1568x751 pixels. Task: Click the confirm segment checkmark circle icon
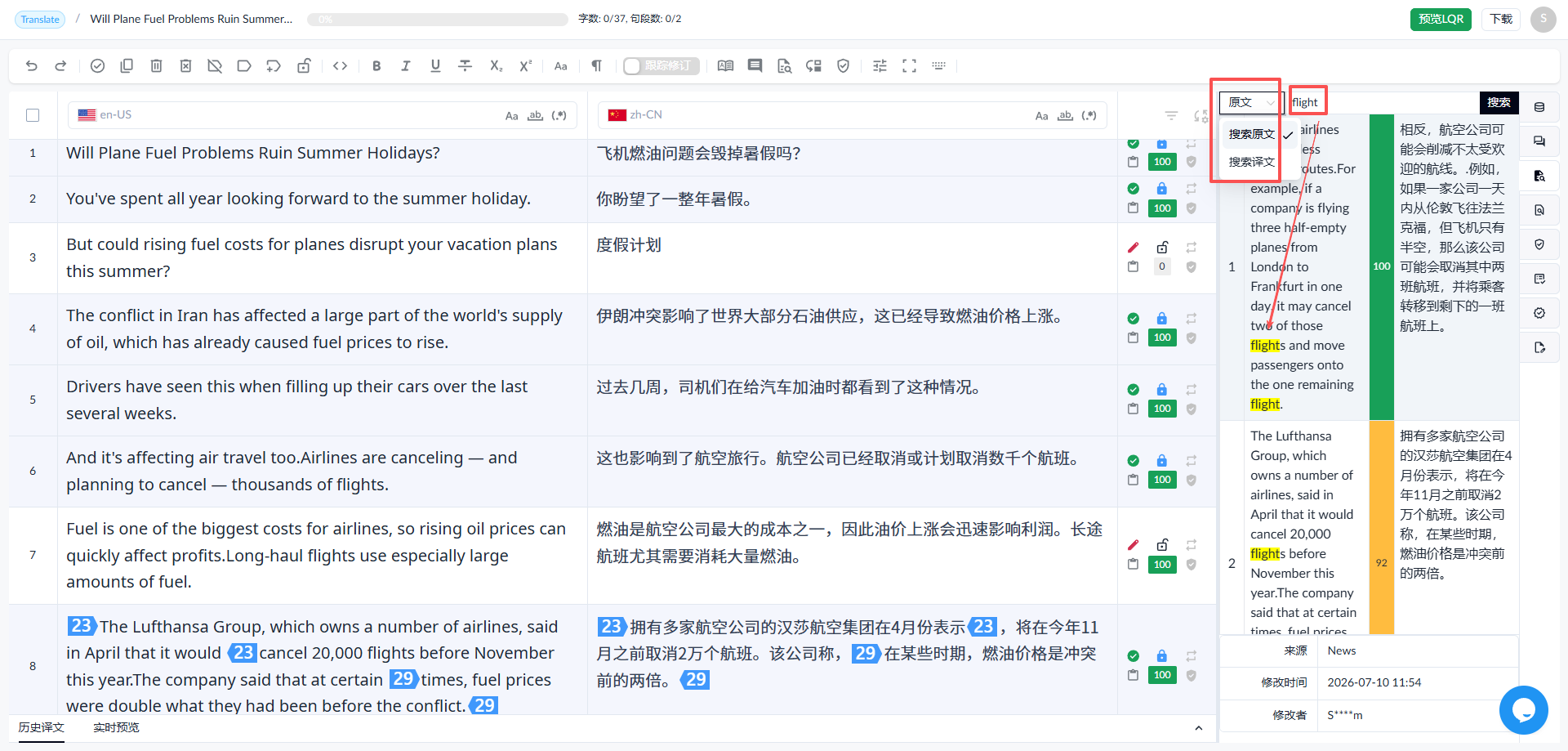[x=97, y=66]
